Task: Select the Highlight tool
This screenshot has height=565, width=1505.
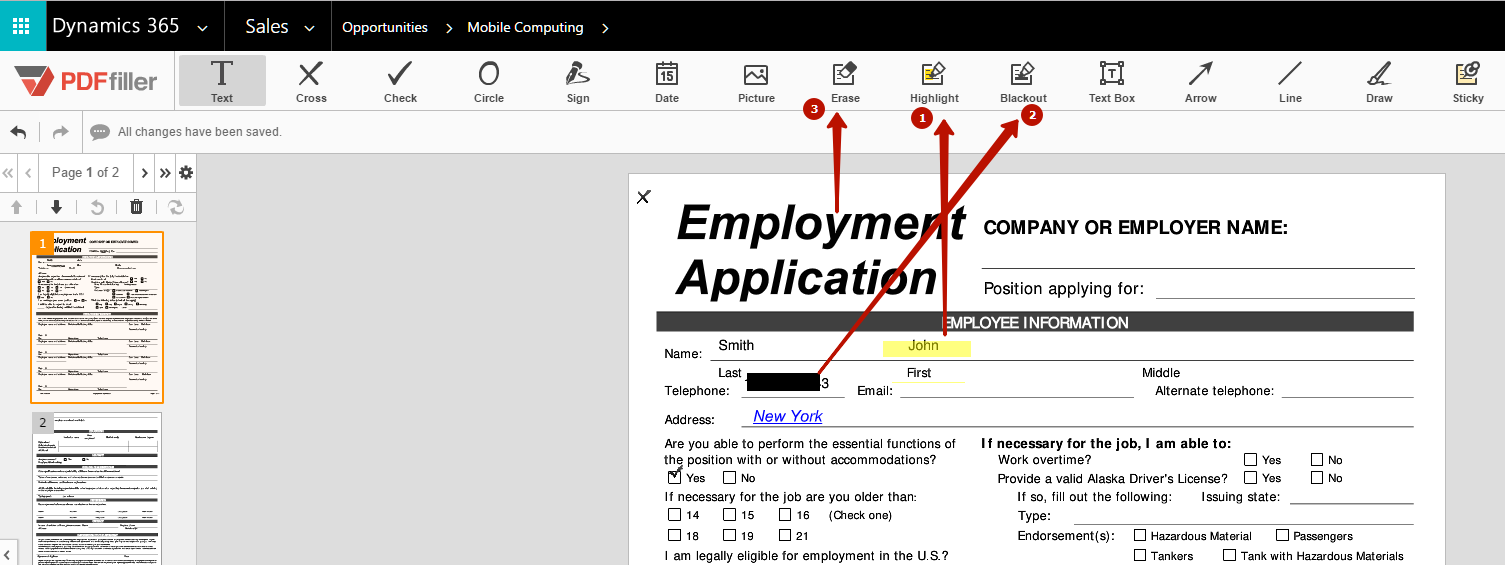Action: click(934, 80)
